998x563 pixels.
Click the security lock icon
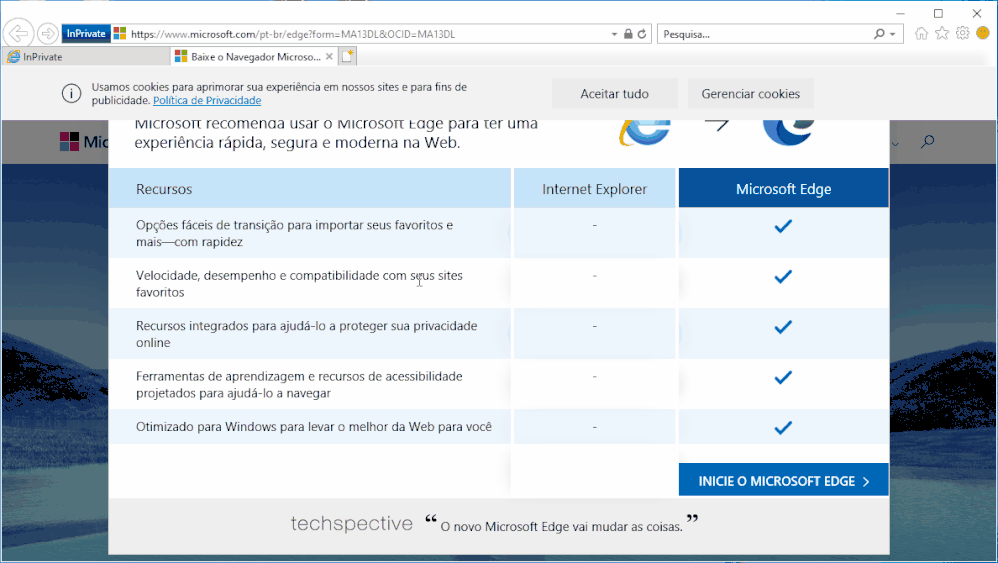point(628,34)
